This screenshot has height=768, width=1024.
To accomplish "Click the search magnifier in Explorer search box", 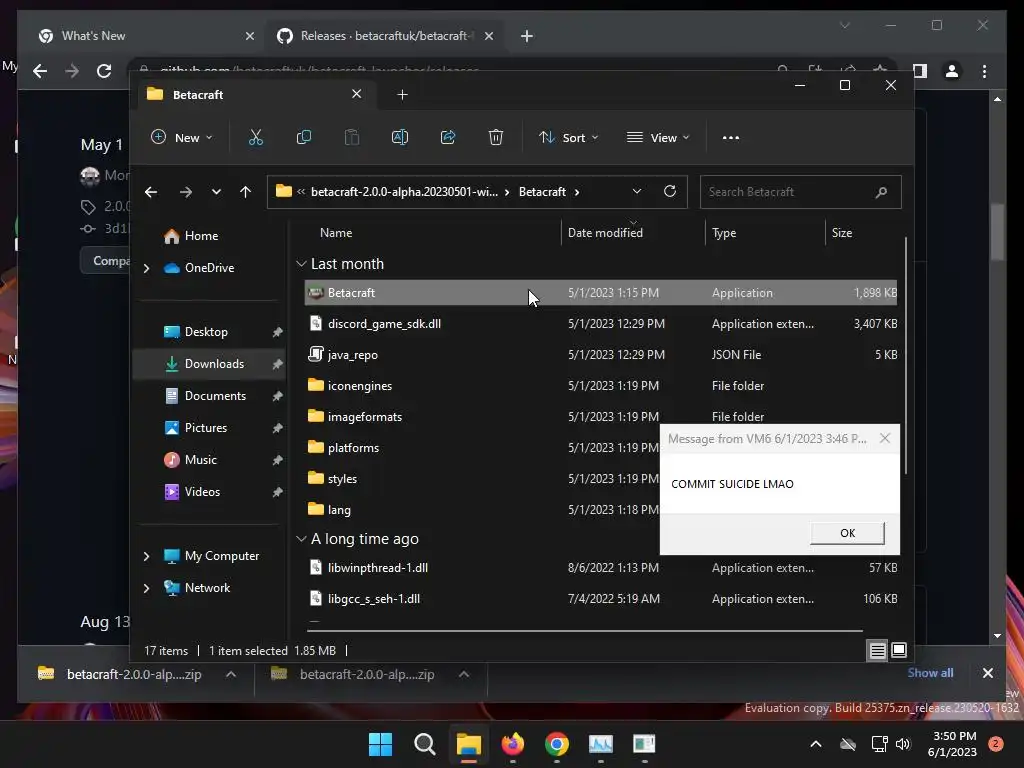I will point(881,192).
